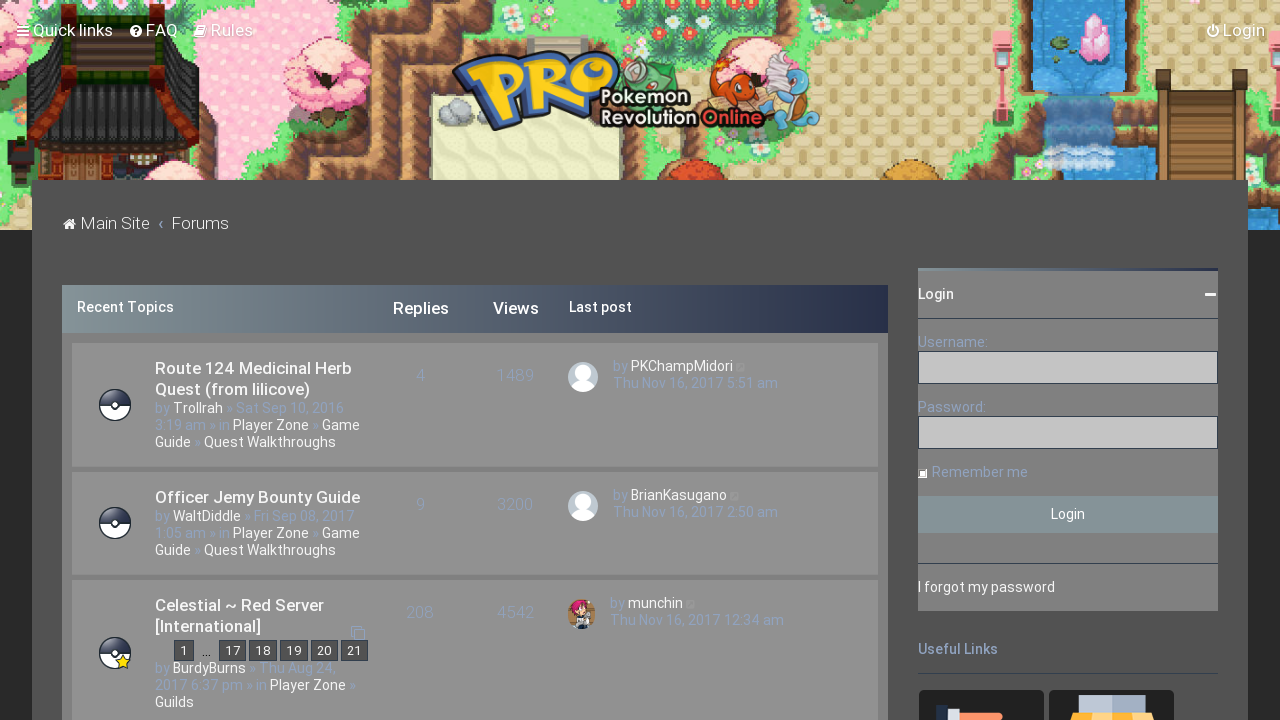Click the Login power icon
The height and width of the screenshot is (720, 1280).
pos(1213,31)
